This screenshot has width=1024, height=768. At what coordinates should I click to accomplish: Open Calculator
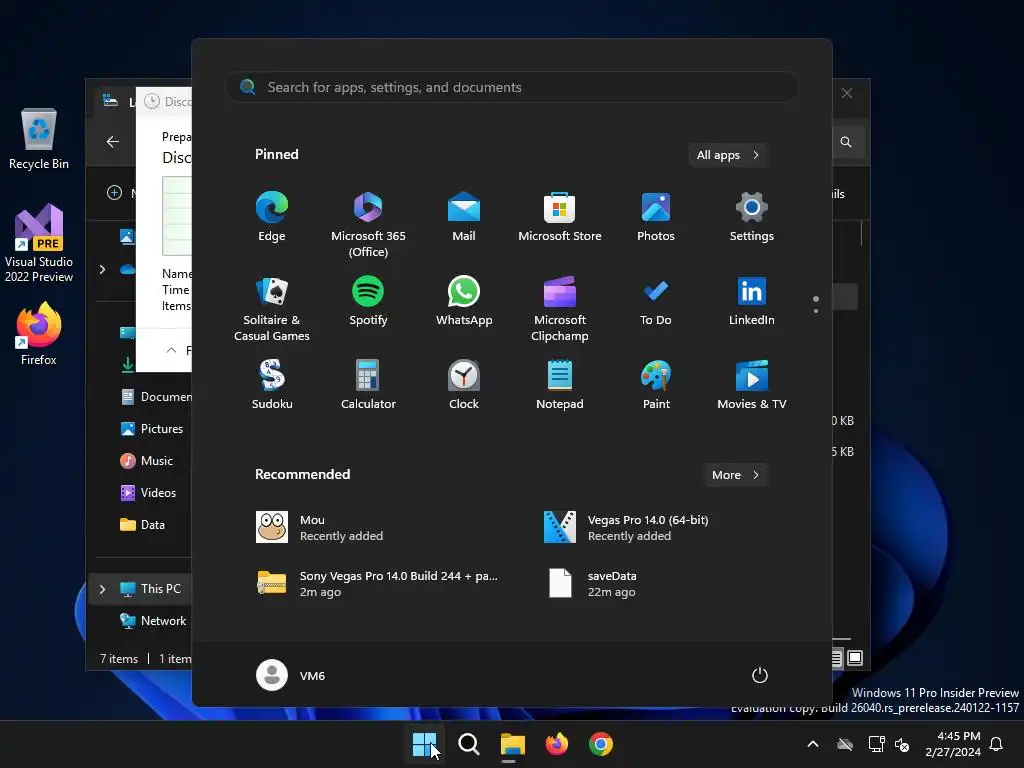[368, 385]
